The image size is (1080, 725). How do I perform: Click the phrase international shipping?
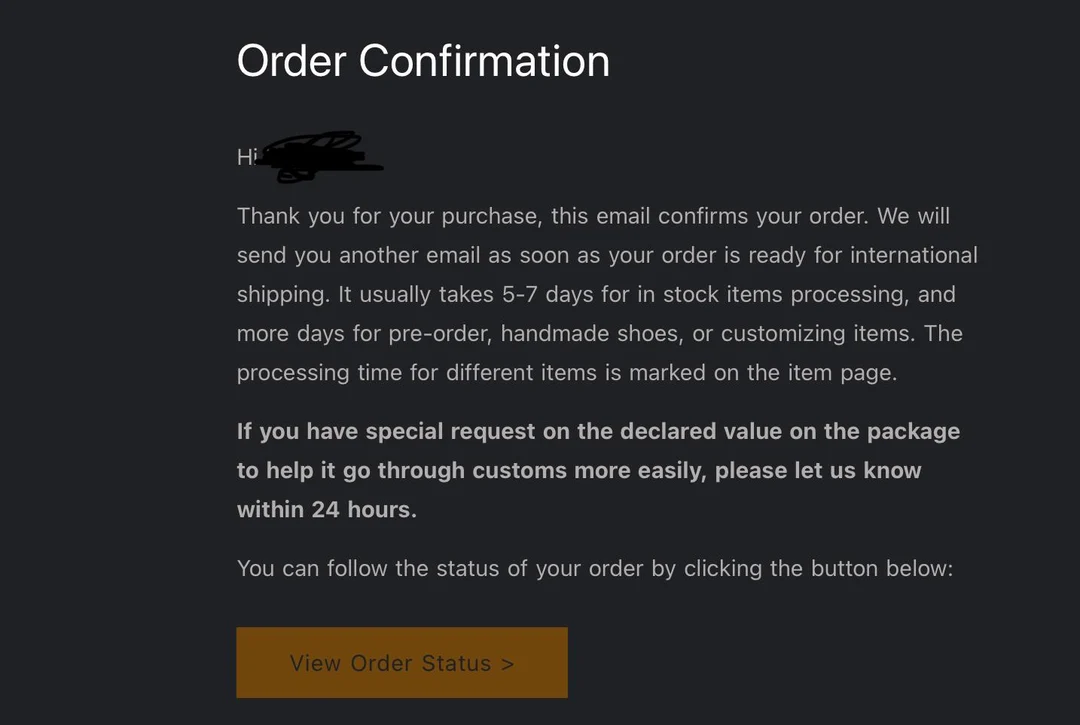point(916,254)
